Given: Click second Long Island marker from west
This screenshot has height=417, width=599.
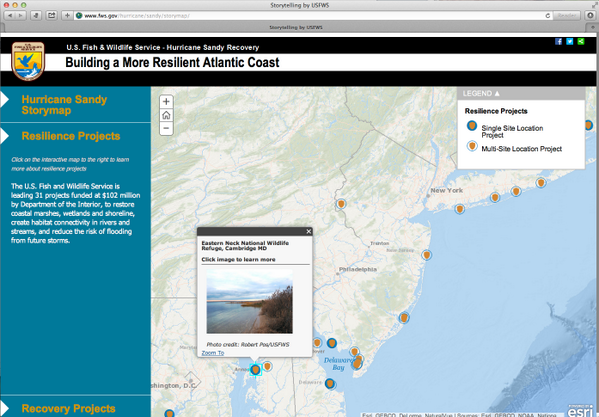Looking at the screenshot, I should [x=495, y=197].
